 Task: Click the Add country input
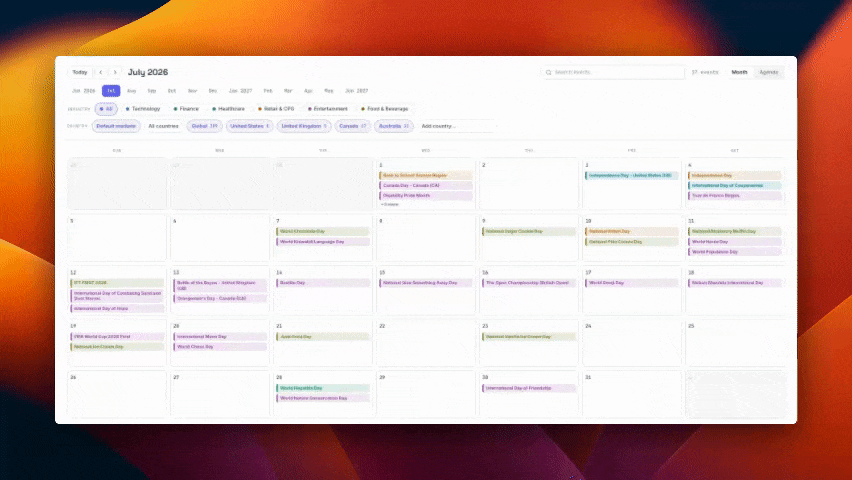point(456,126)
